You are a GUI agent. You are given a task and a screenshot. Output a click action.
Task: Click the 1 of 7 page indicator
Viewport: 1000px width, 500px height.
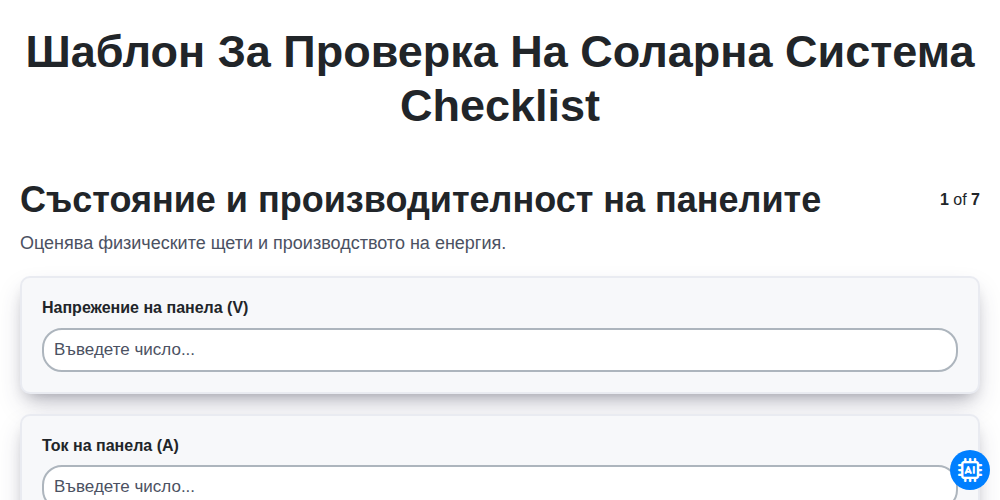(x=960, y=200)
